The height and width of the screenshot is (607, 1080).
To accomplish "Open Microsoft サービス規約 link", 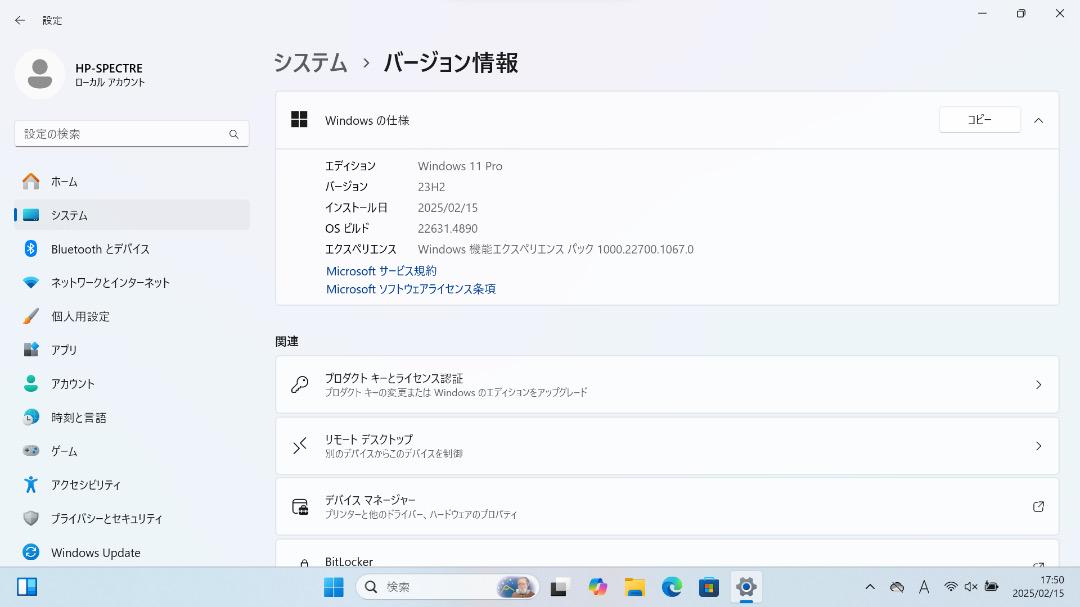I will click(x=381, y=271).
